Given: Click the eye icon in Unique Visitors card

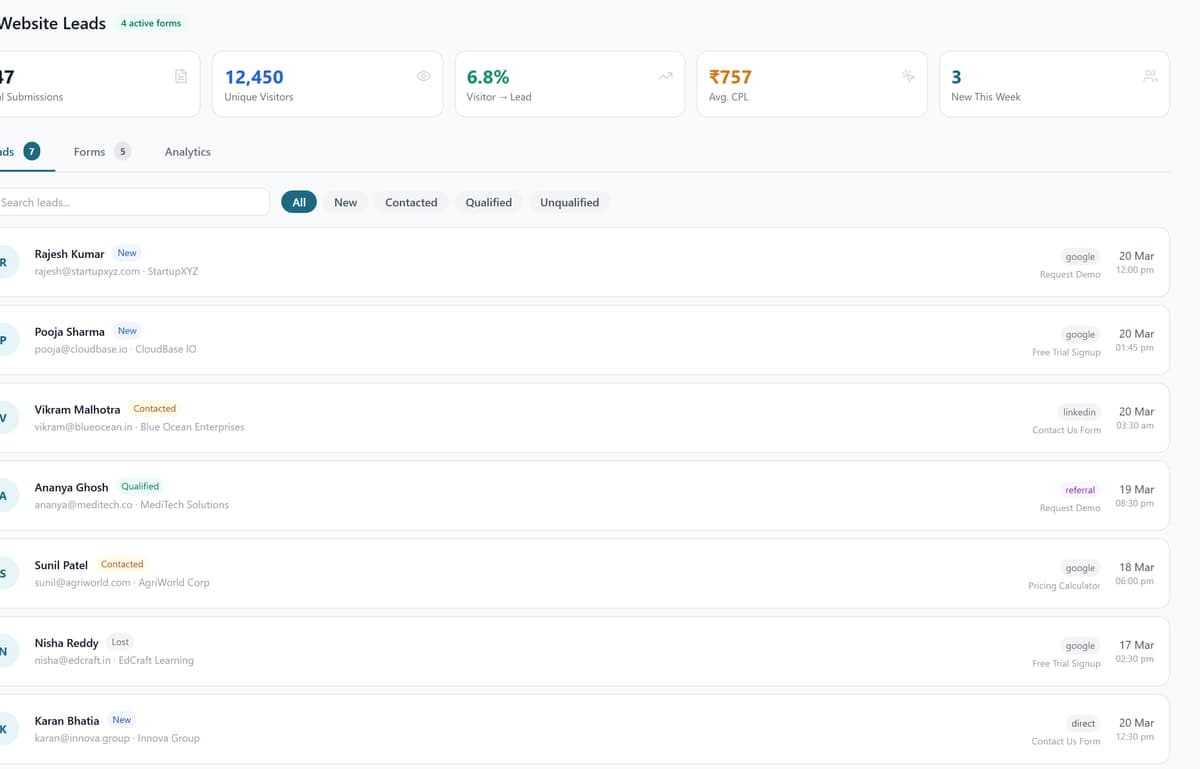Looking at the screenshot, I should click(423, 76).
